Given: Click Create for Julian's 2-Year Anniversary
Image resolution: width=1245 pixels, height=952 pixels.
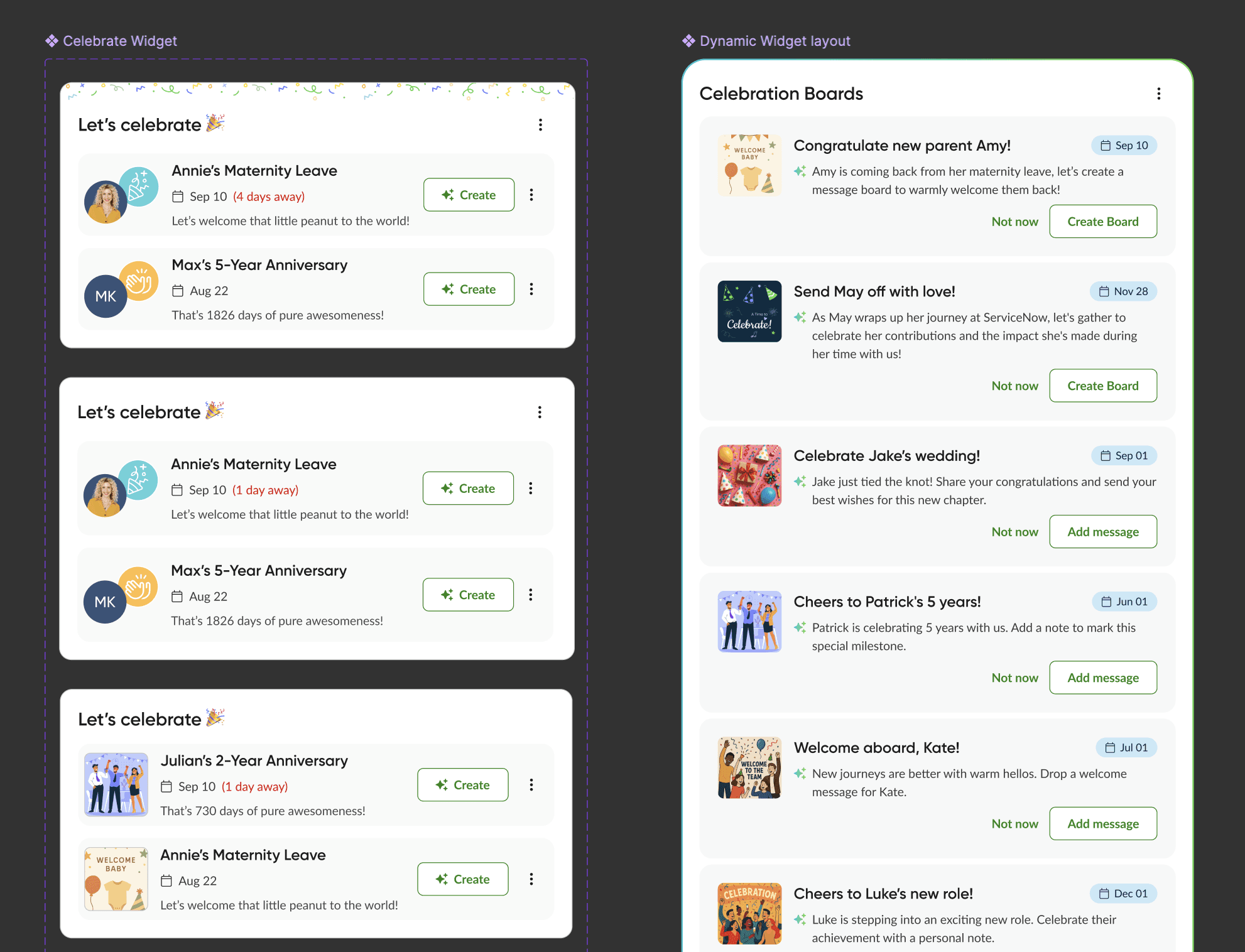Looking at the screenshot, I should 463,785.
